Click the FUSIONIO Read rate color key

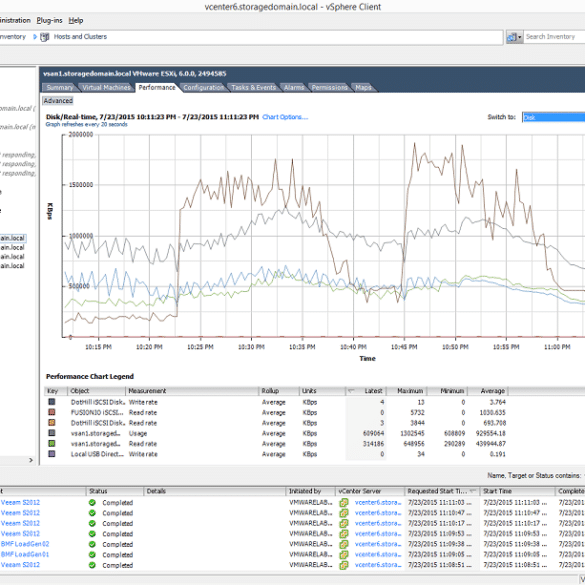52,413
